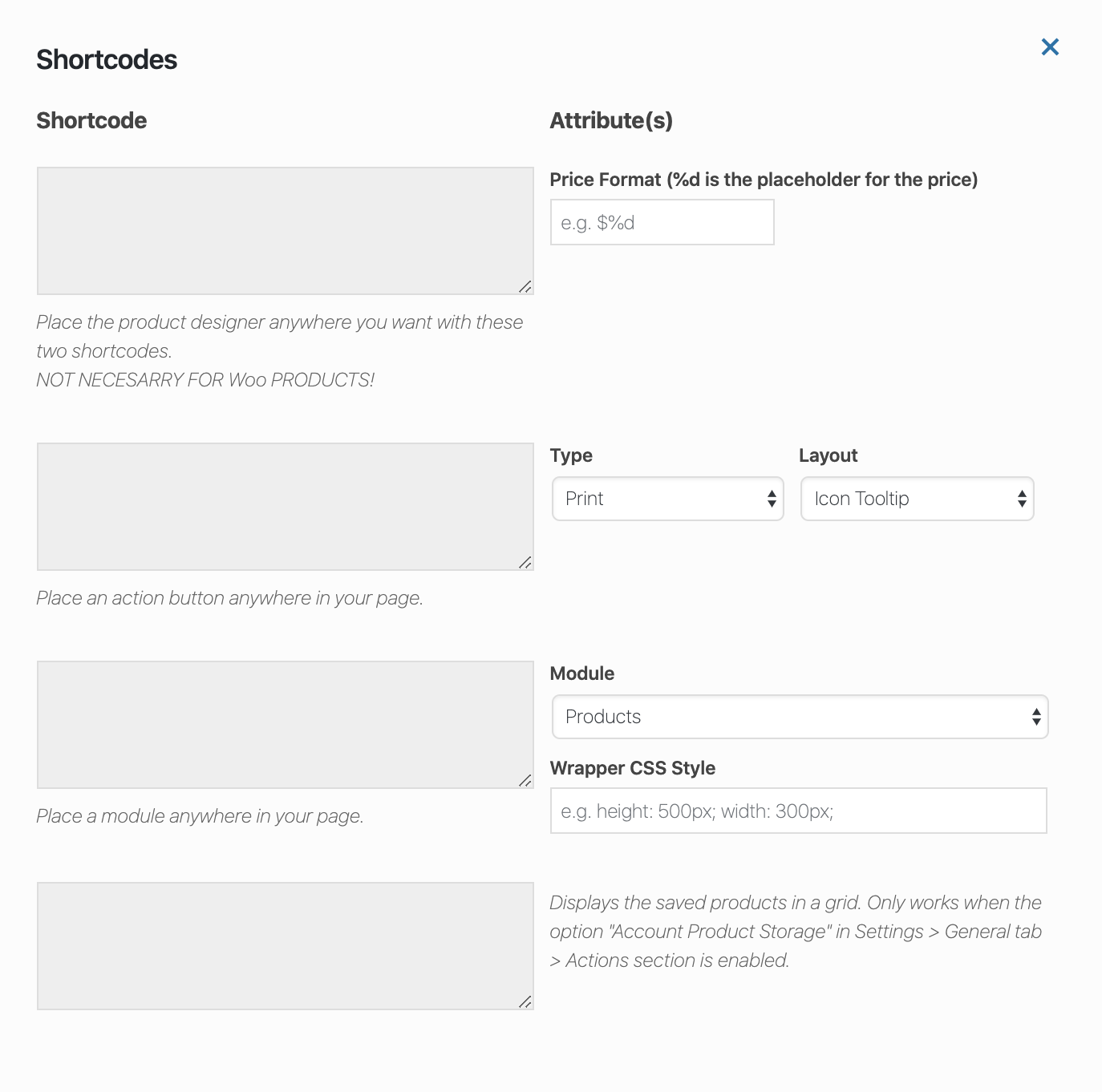Click the Attribute(s) column header

(611, 120)
